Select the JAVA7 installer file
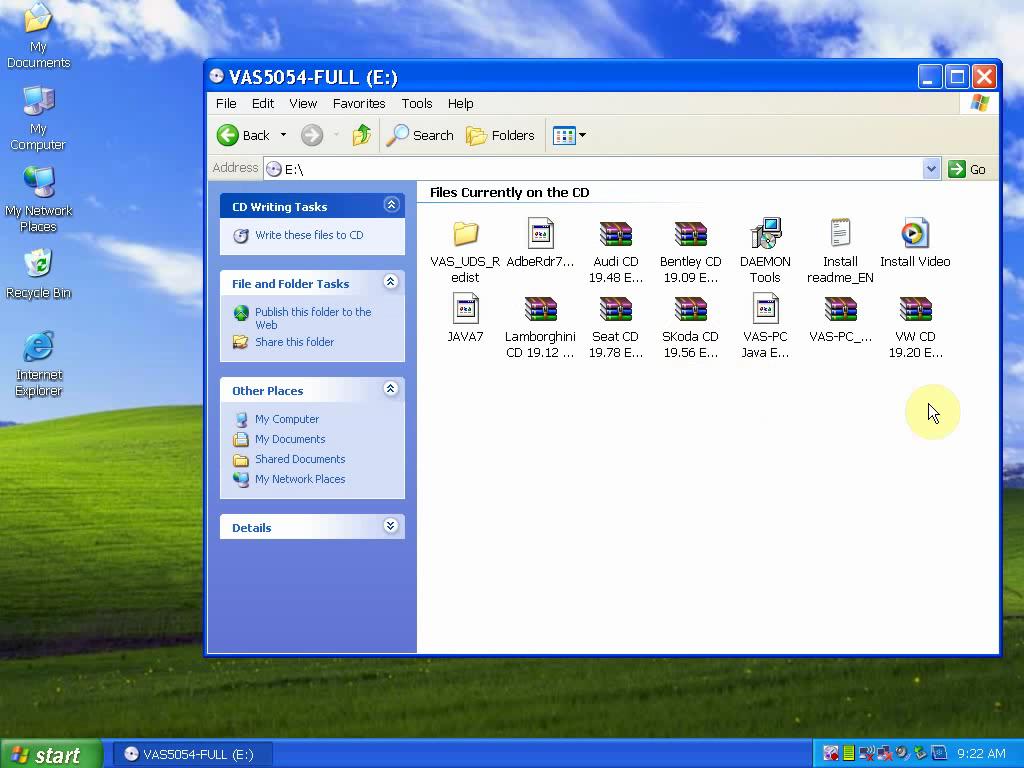Image resolution: width=1024 pixels, height=768 pixels. pyautogui.click(x=465, y=309)
